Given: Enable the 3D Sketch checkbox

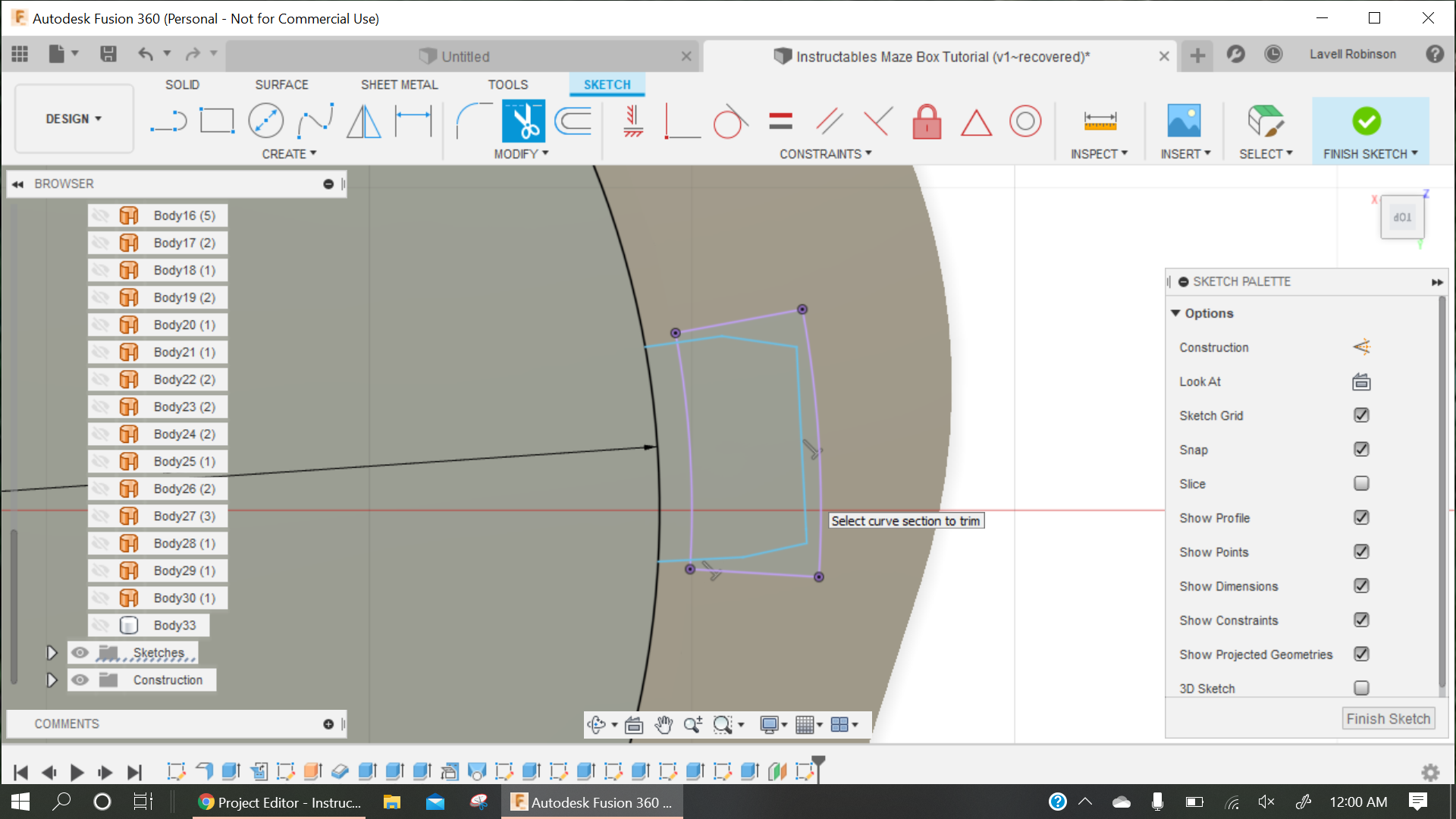Looking at the screenshot, I should point(1361,689).
